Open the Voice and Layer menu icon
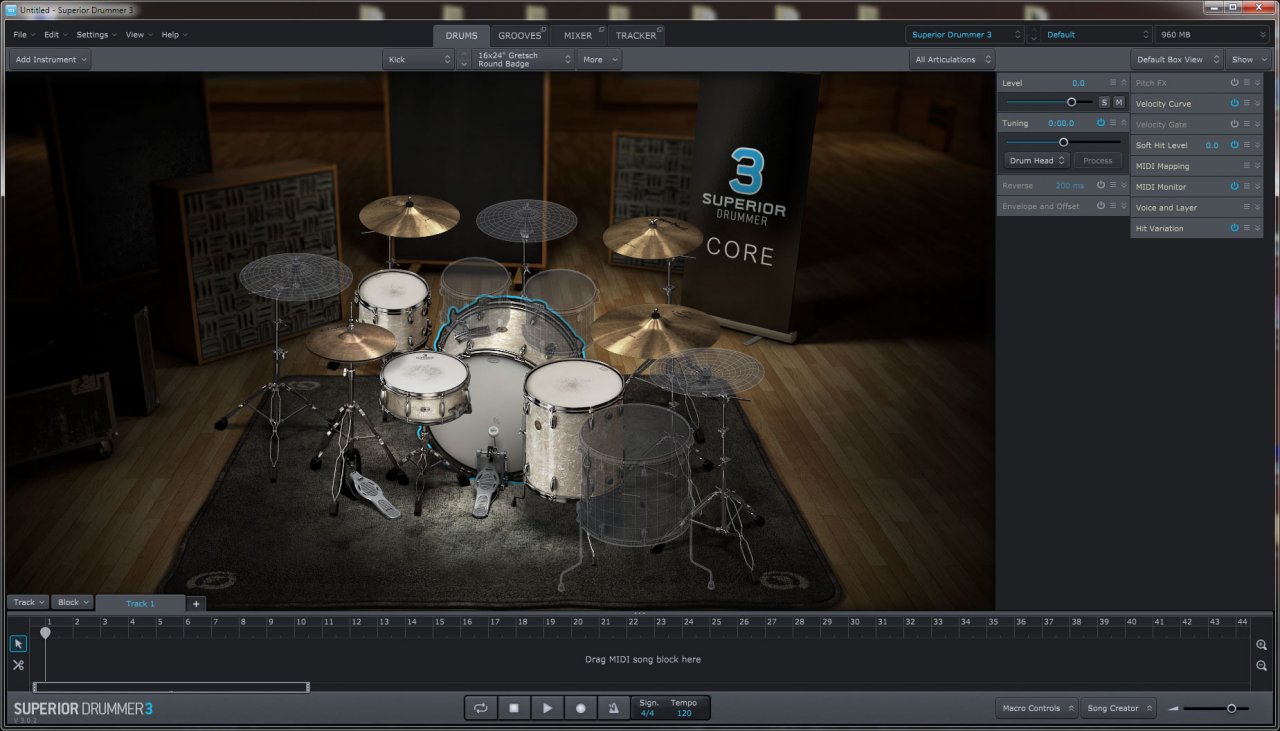 [1247, 207]
